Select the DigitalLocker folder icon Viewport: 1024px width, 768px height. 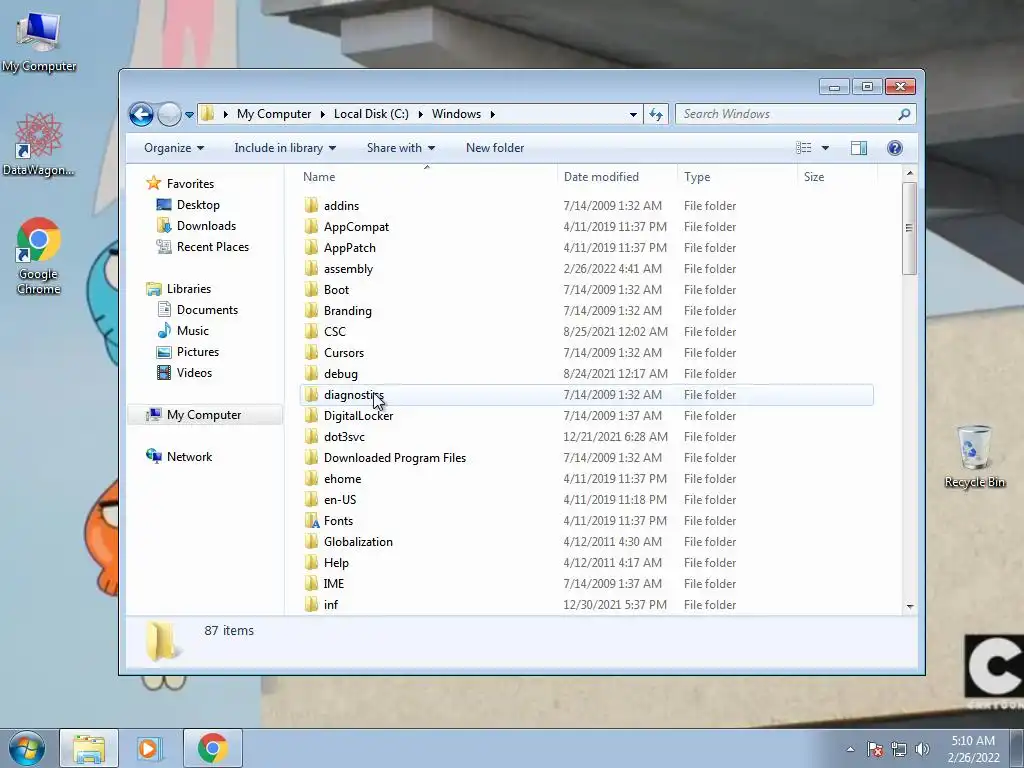(x=312, y=415)
